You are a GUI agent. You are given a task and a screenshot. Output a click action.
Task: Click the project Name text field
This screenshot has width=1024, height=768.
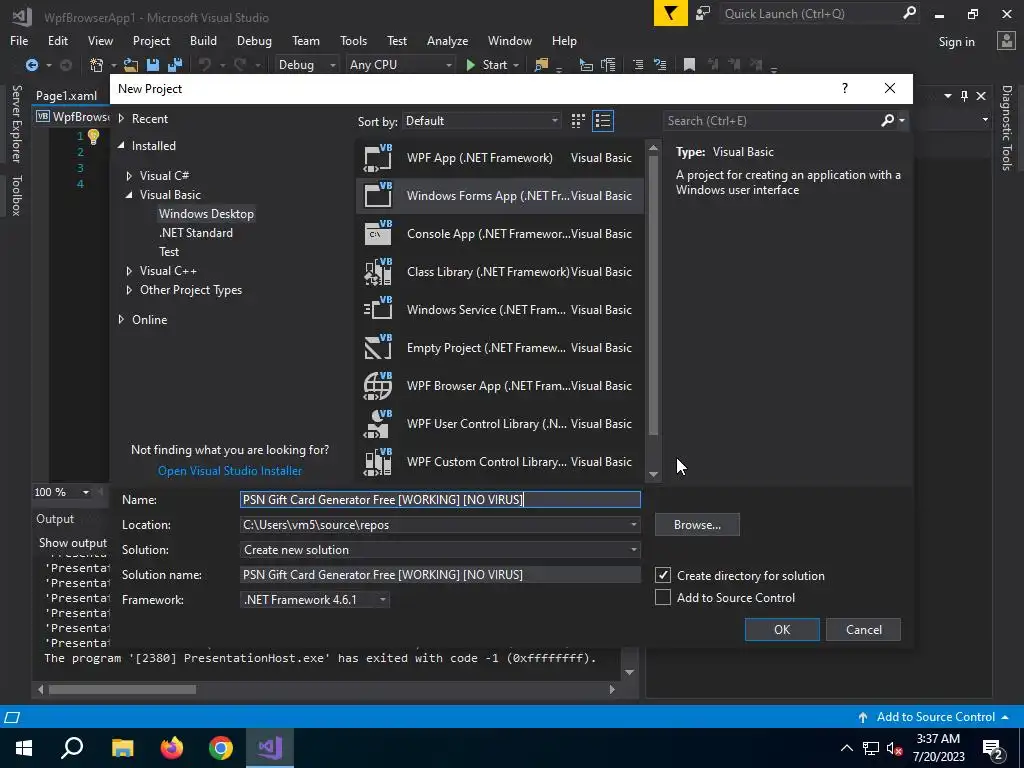[x=440, y=500]
